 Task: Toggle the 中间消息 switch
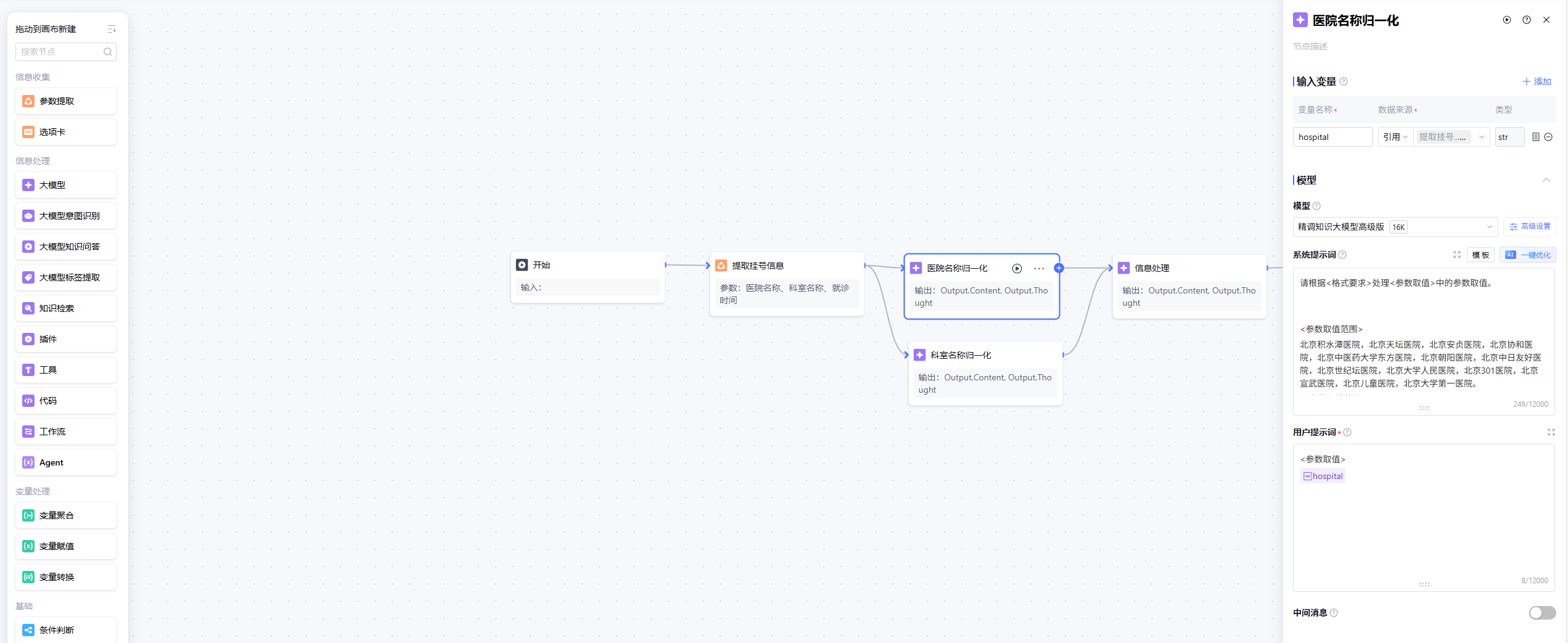[1541, 612]
